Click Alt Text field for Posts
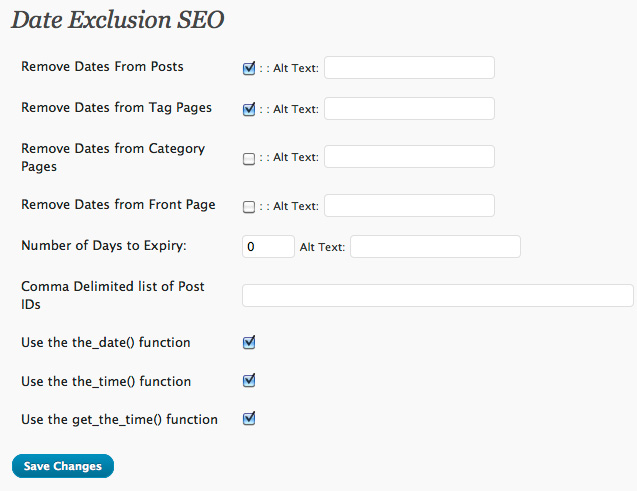637x491 pixels. pyautogui.click(x=409, y=67)
